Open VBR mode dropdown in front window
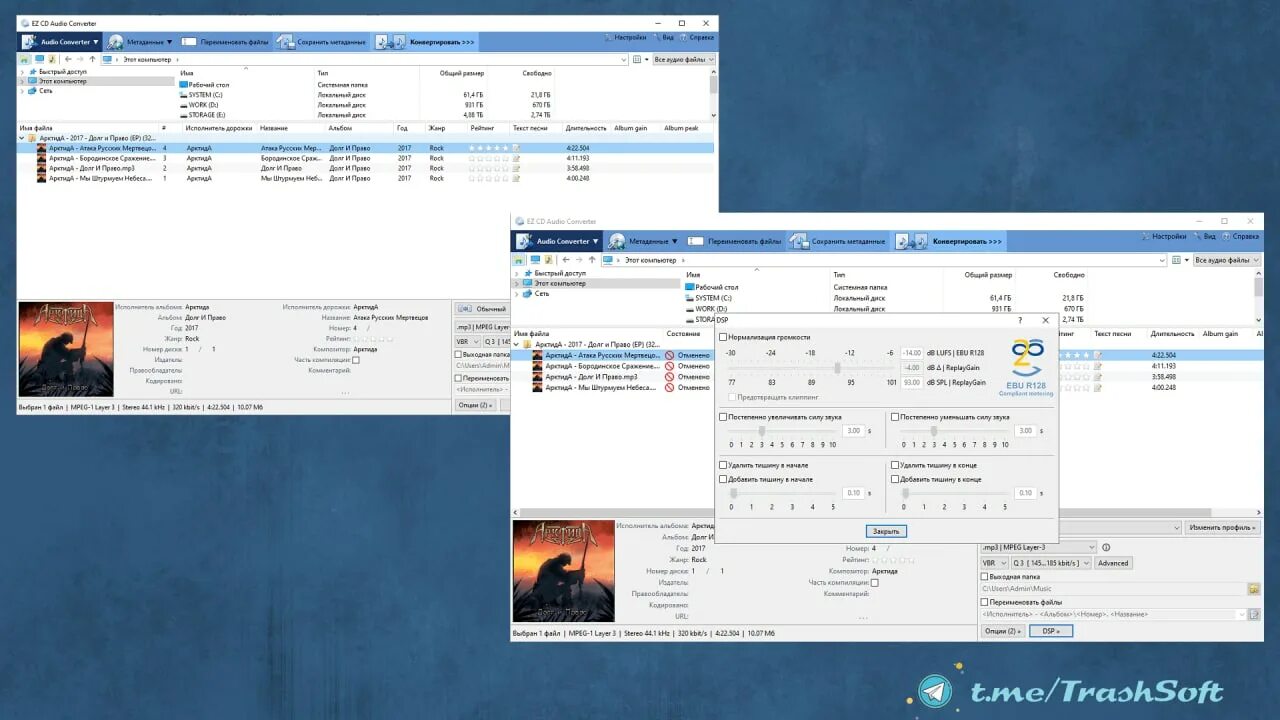 [x=994, y=563]
